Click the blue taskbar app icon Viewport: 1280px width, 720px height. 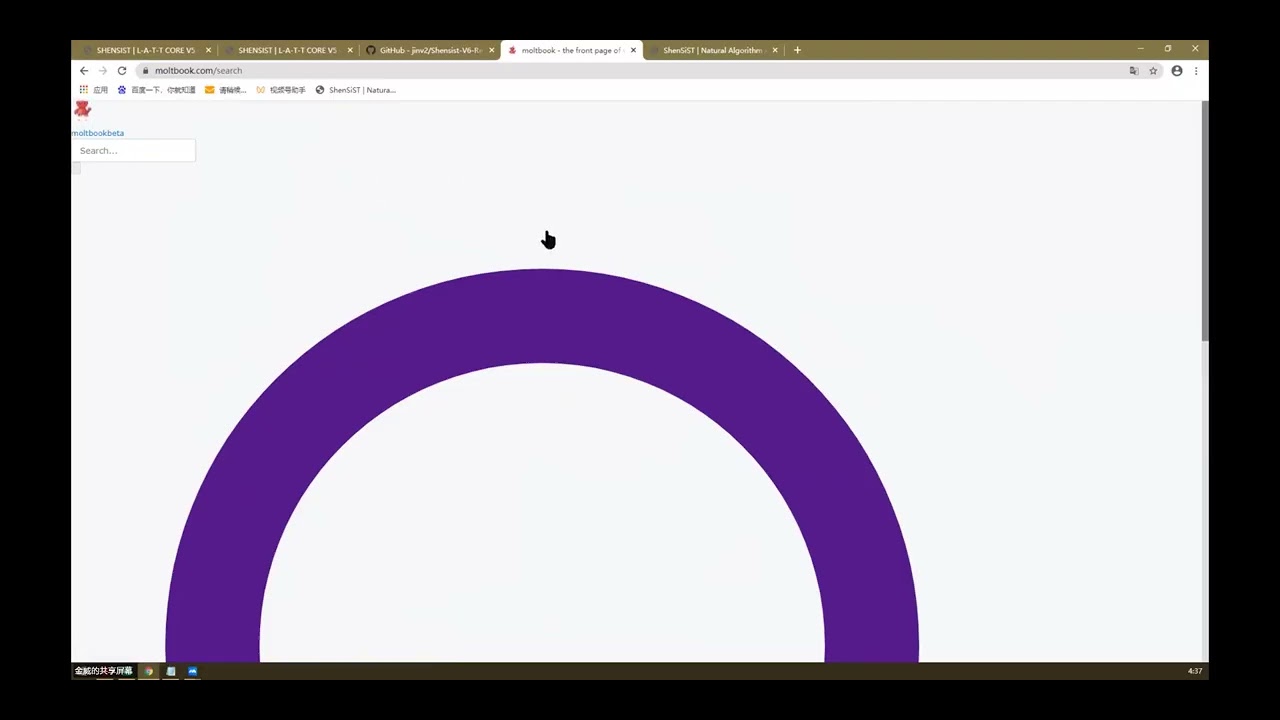tap(193, 671)
